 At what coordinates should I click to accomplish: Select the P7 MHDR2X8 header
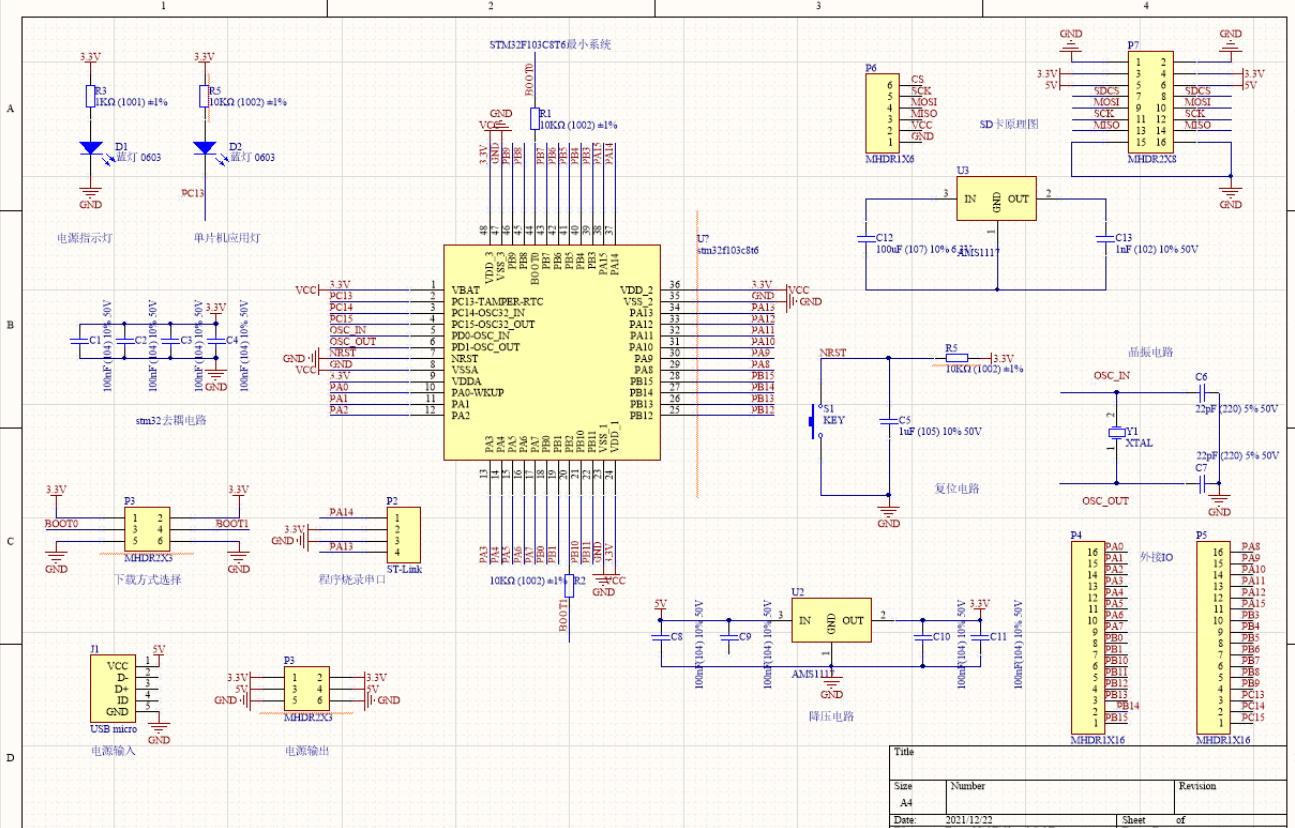click(x=1152, y=102)
